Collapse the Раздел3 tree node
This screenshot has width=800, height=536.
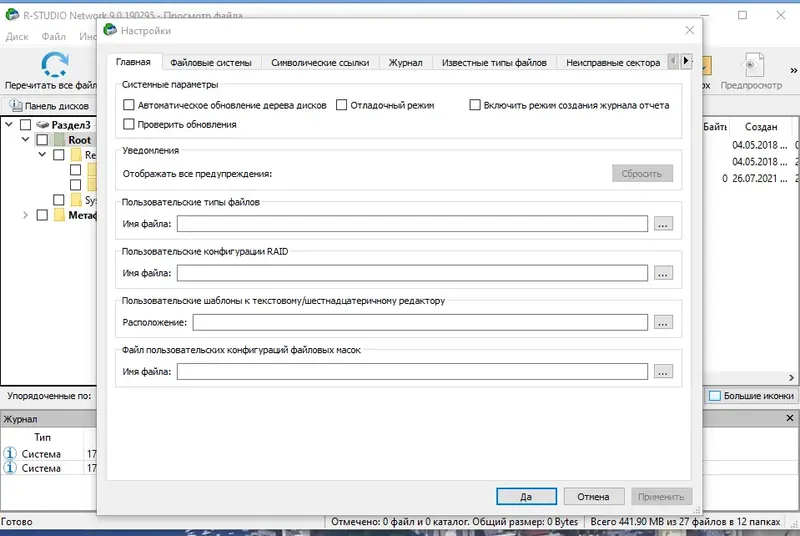pos(9,124)
